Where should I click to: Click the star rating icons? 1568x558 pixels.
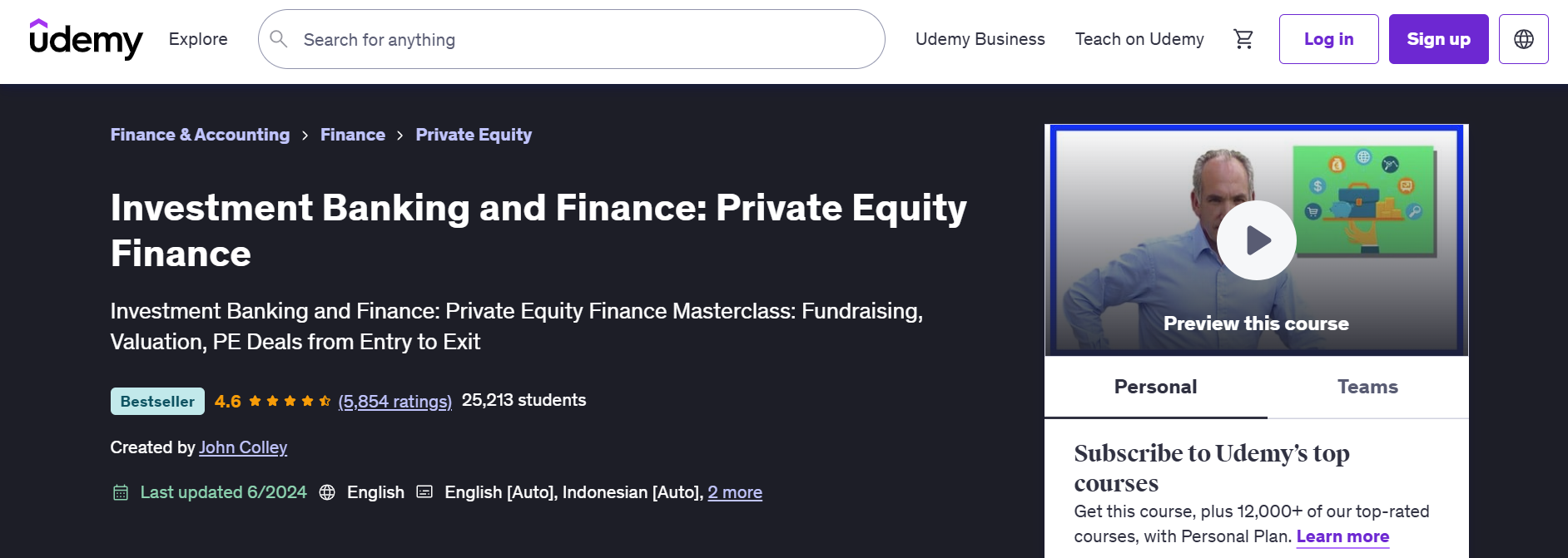289,401
